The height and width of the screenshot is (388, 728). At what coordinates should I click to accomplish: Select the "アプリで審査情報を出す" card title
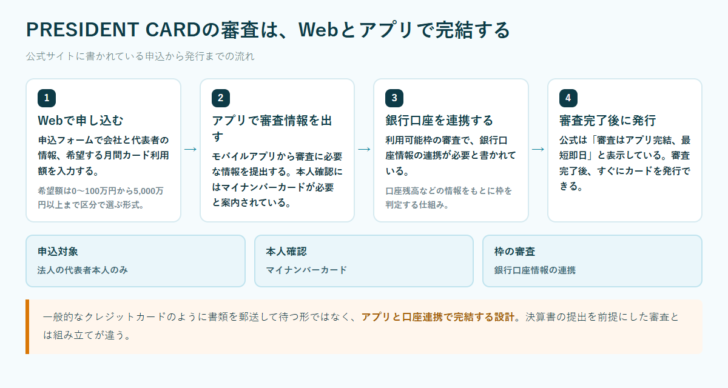coord(272,129)
